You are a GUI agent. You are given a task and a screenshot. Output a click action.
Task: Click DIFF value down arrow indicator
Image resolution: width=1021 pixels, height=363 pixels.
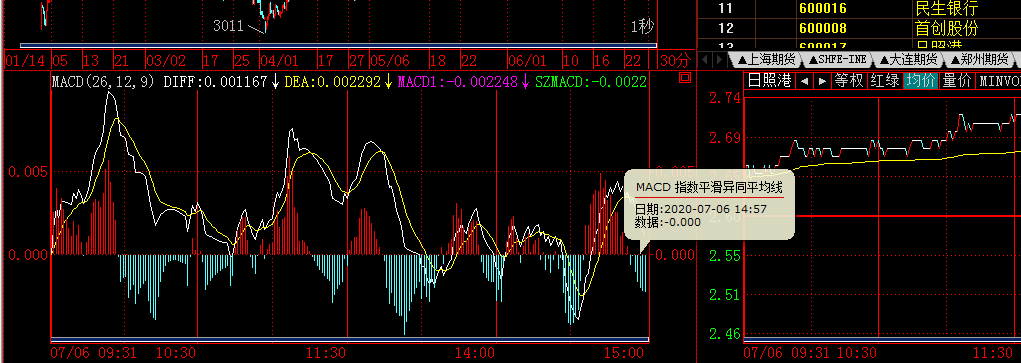click(276, 81)
